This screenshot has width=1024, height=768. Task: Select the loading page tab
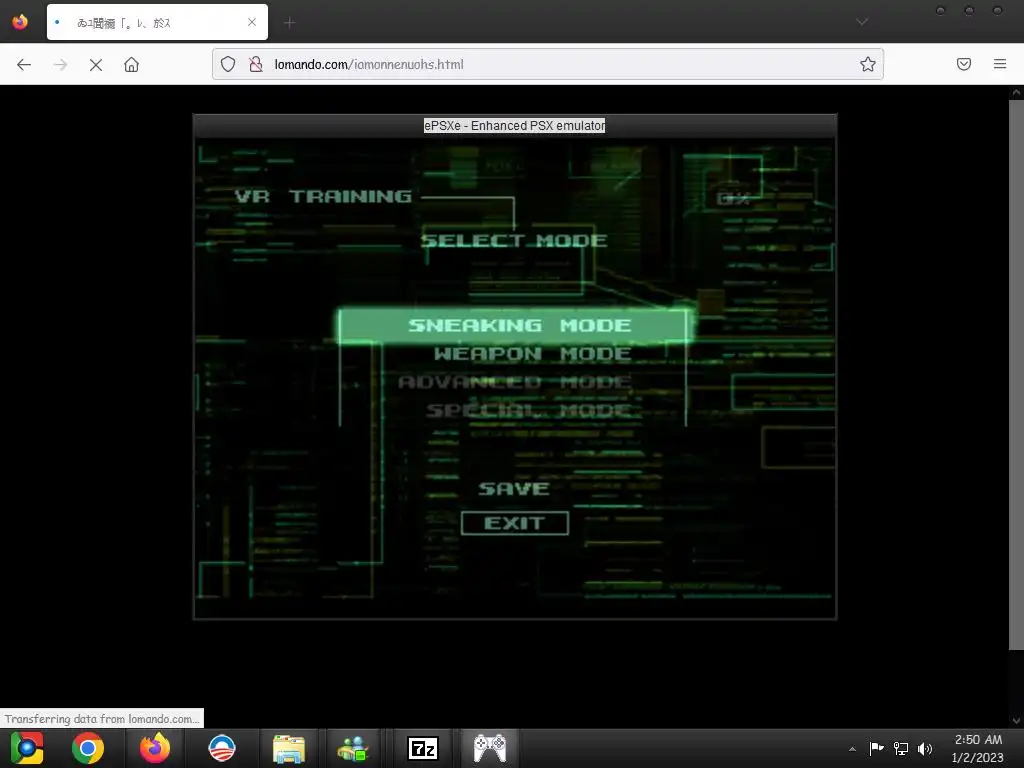click(157, 22)
